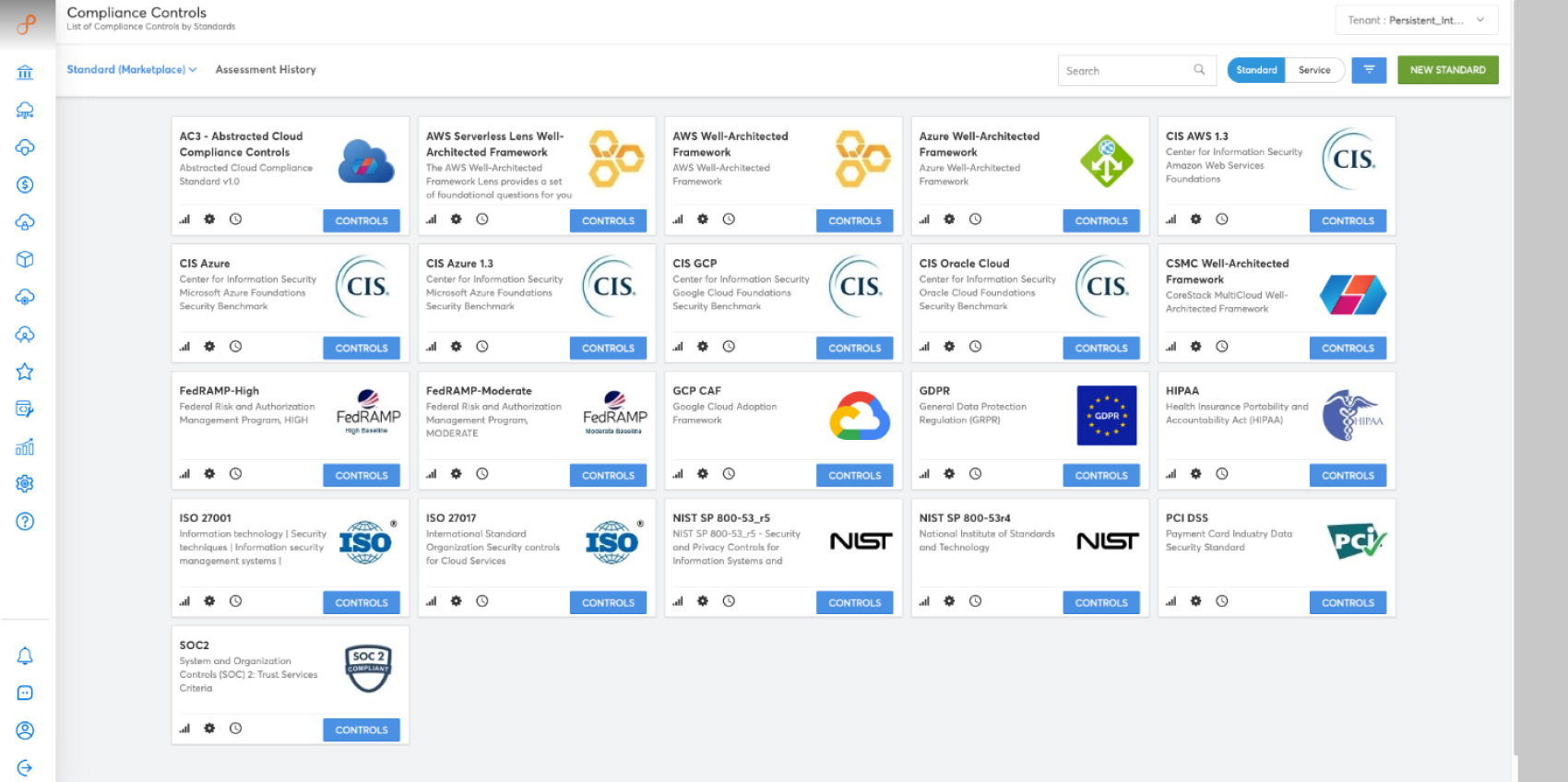The image size is (1568, 782).
Task: Expand the Standard (Marketplace) dropdown
Action: [131, 70]
